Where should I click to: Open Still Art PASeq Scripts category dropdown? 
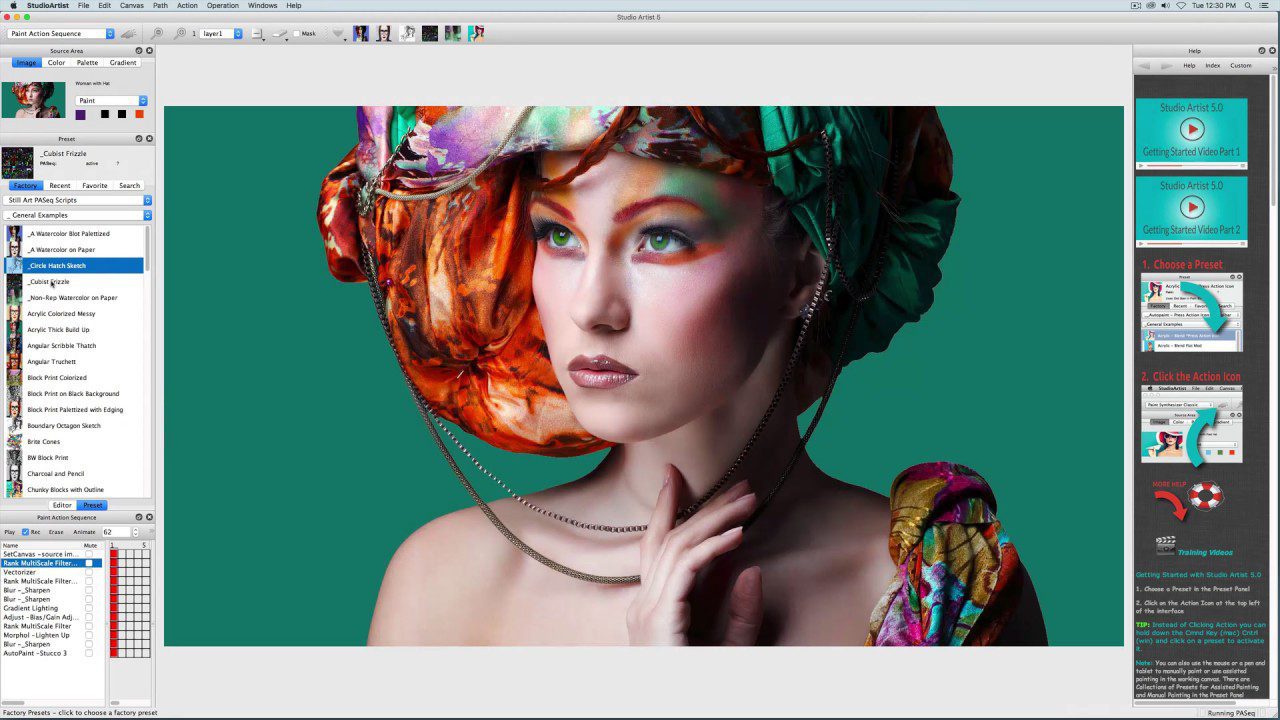point(78,200)
